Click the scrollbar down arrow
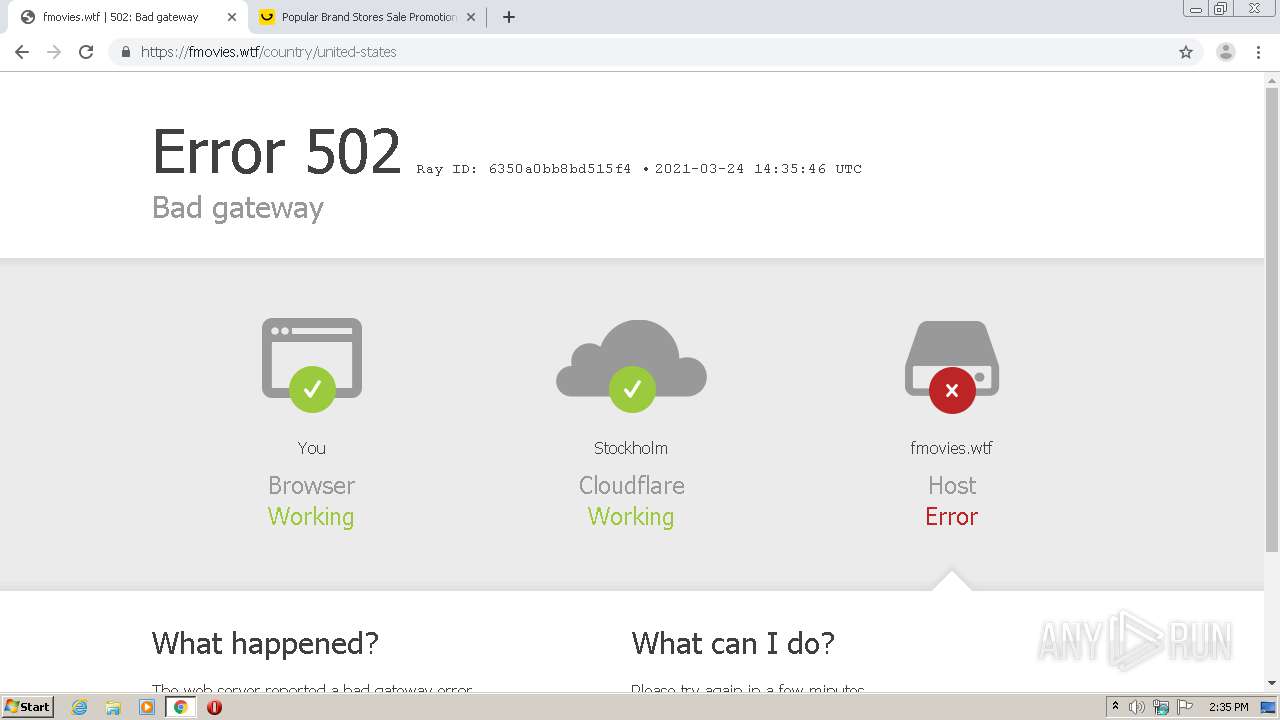 point(1272,683)
